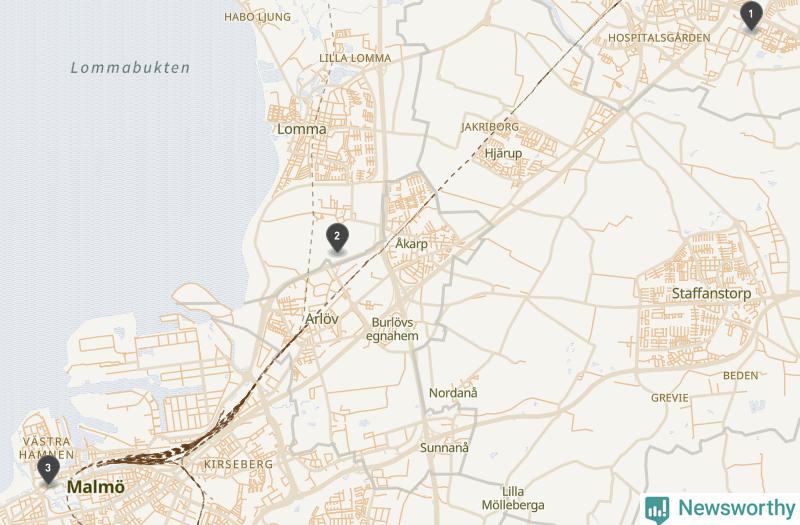This screenshot has height=525, width=800.
Task: Click map marker number 3
Action: pos(48,469)
